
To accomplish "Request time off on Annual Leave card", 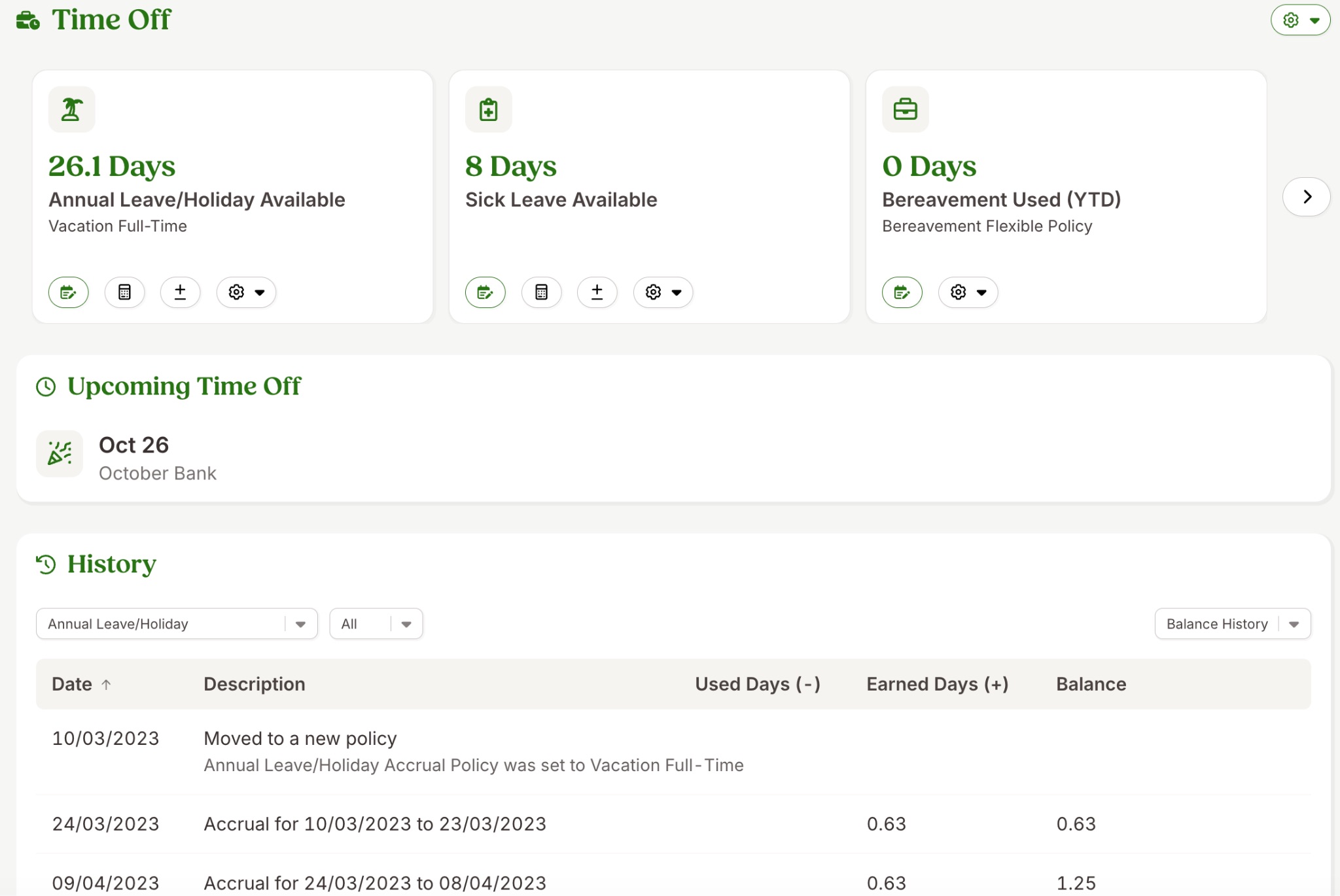I will click(69, 292).
